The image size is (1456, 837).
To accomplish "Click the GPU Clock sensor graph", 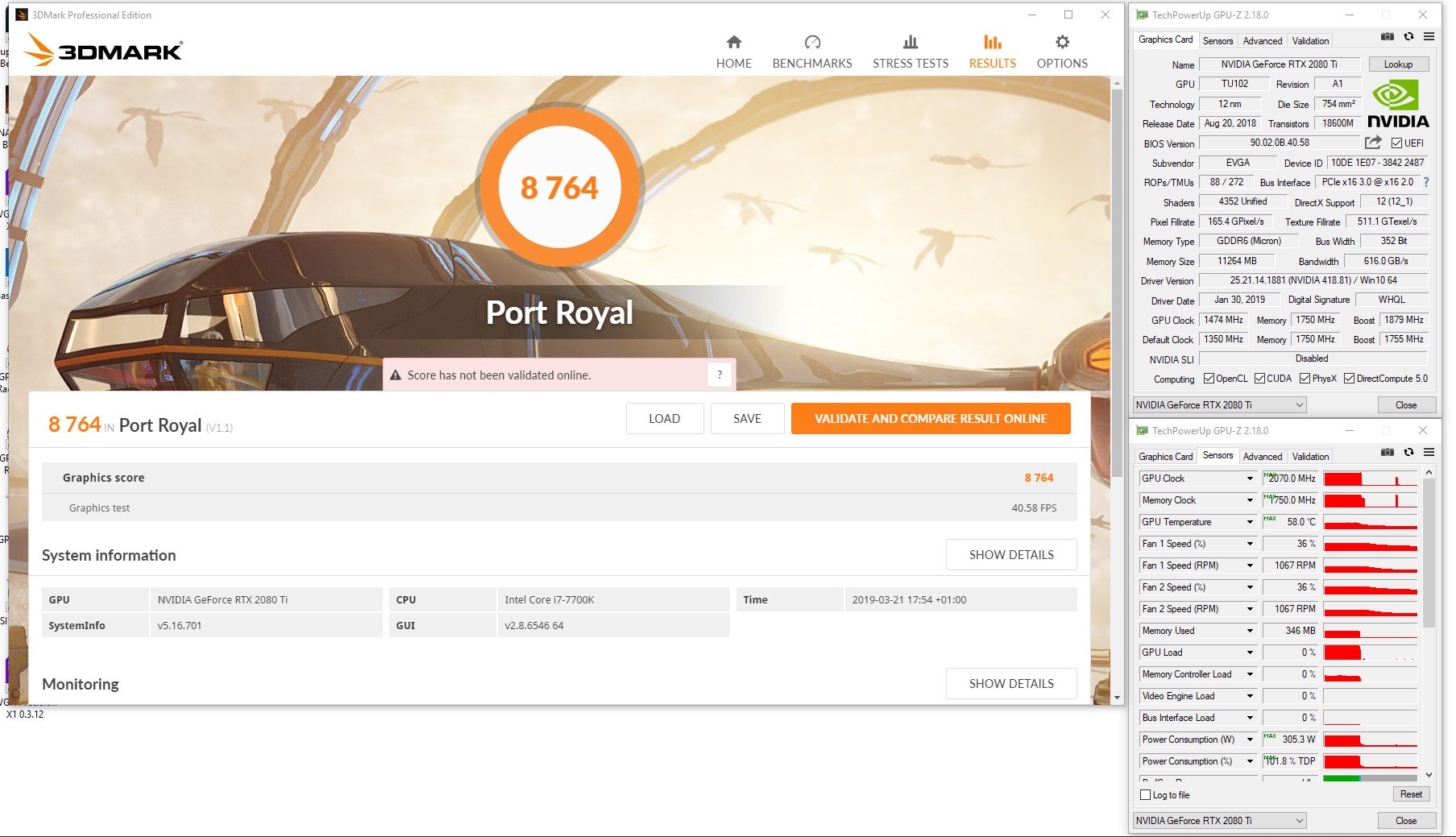I will pyautogui.click(x=1370, y=479).
